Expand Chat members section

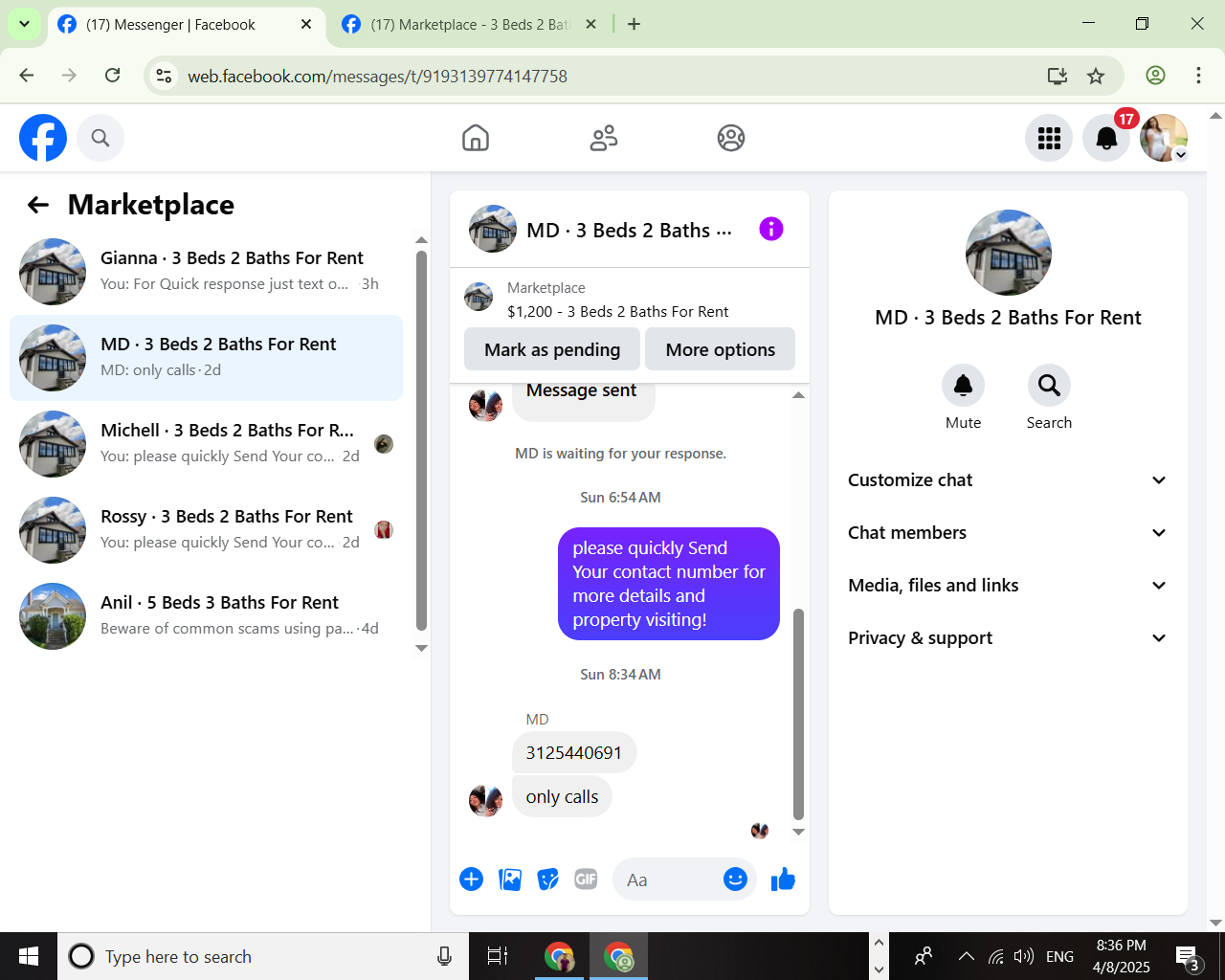pyautogui.click(x=1008, y=532)
